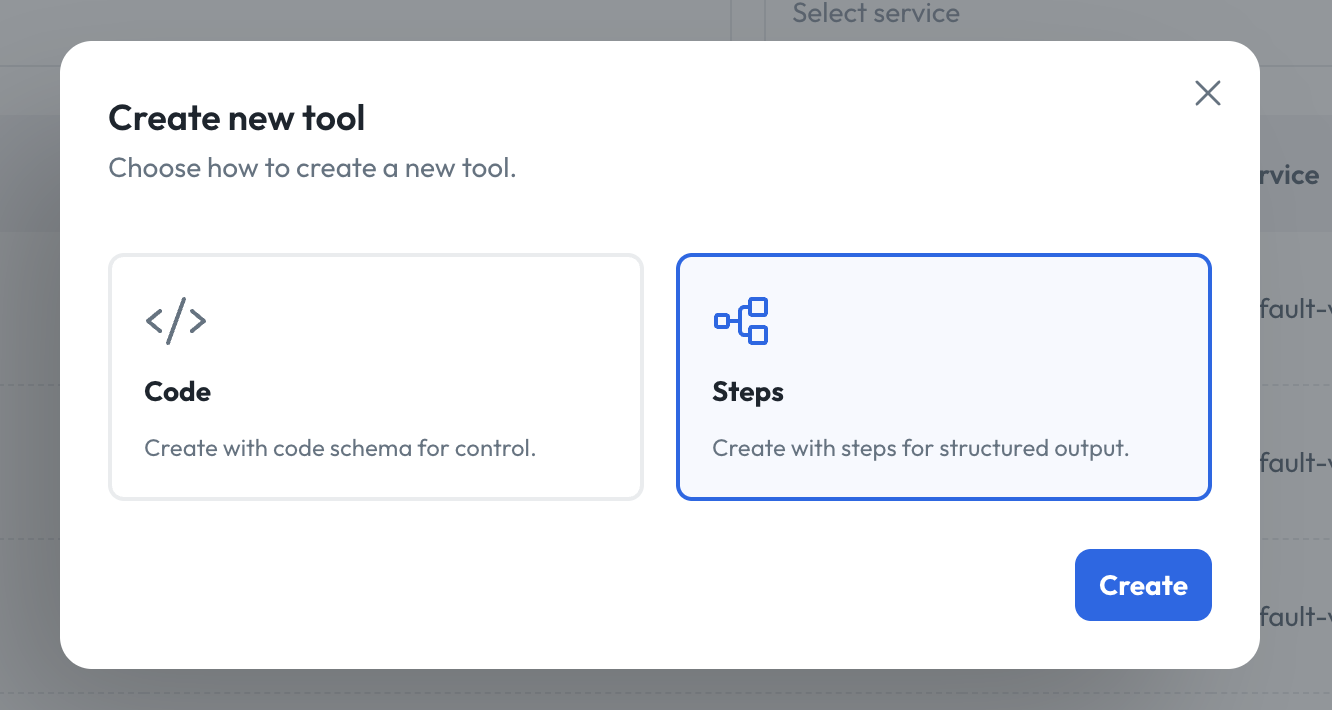Viewport: 1332px width, 710px height.
Task: Choose a service from the Select service field
Action: (876, 14)
